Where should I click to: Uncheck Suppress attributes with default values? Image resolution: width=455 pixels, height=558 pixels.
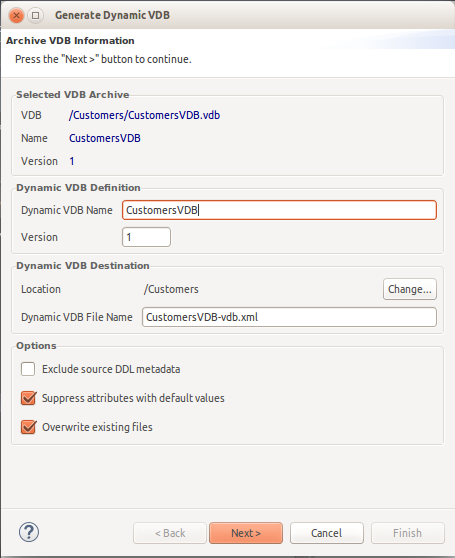pyautogui.click(x=28, y=398)
